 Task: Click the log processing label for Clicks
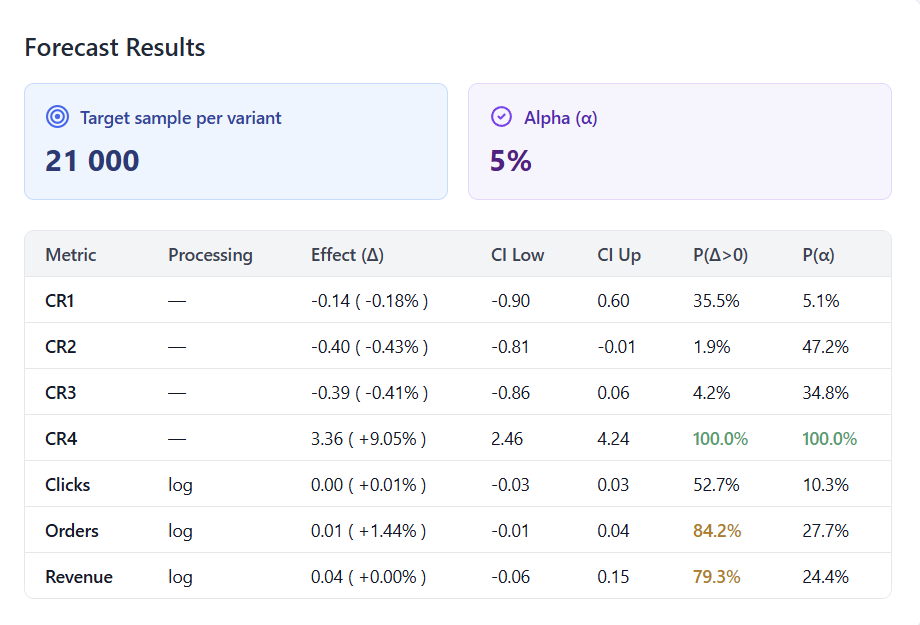coord(180,484)
